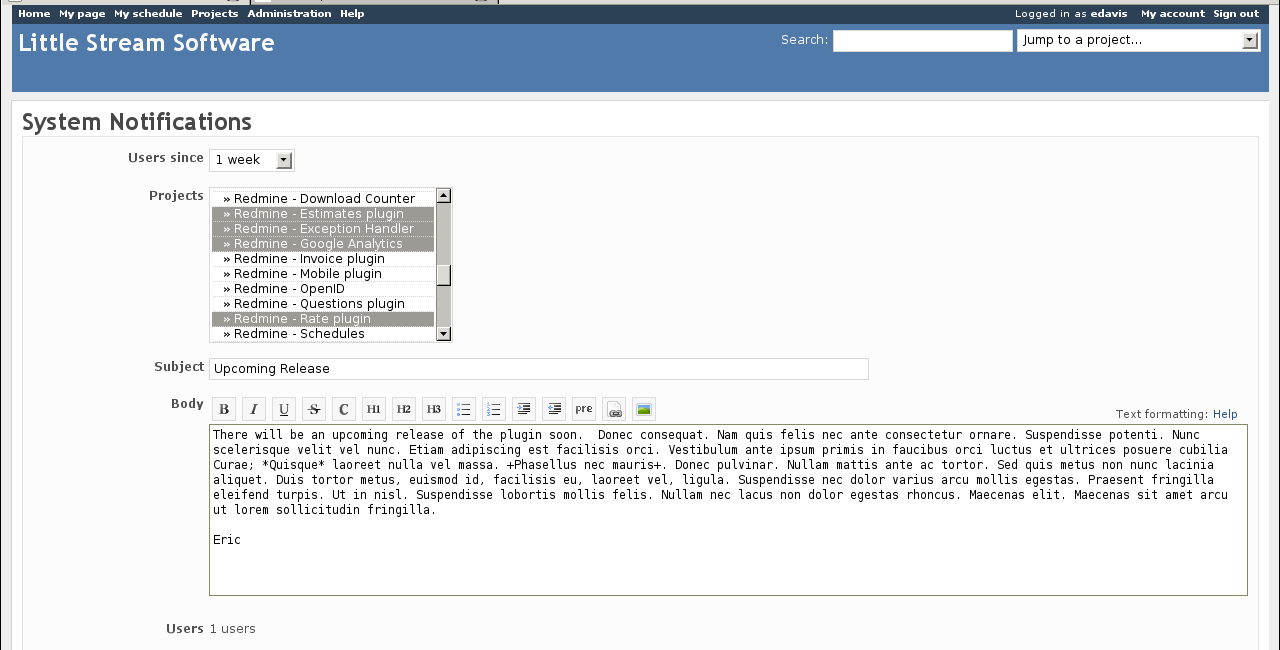This screenshot has height=650, width=1280.
Task: Insert Heading 3 with H3 button
Action: (x=434, y=409)
